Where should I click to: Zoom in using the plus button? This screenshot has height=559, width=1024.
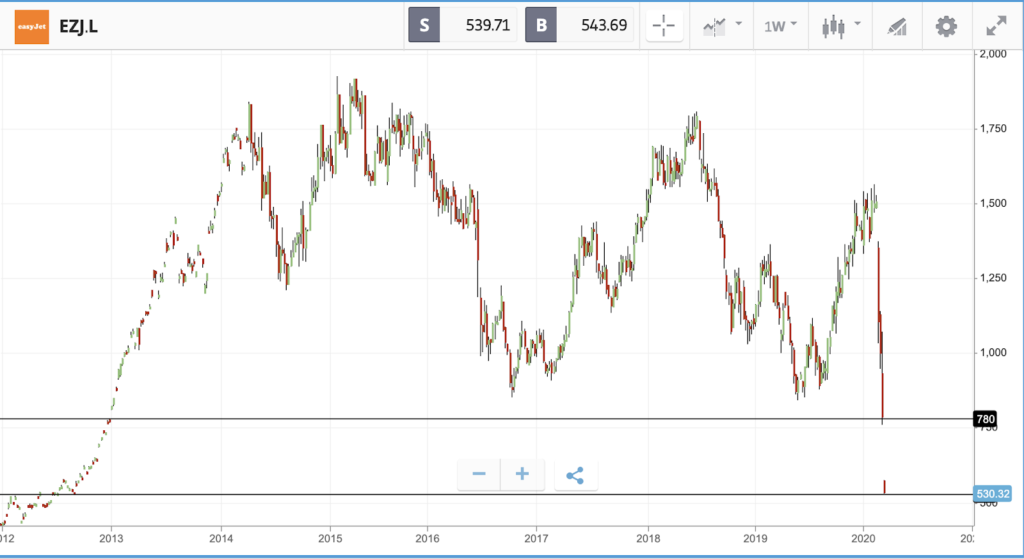pos(521,474)
